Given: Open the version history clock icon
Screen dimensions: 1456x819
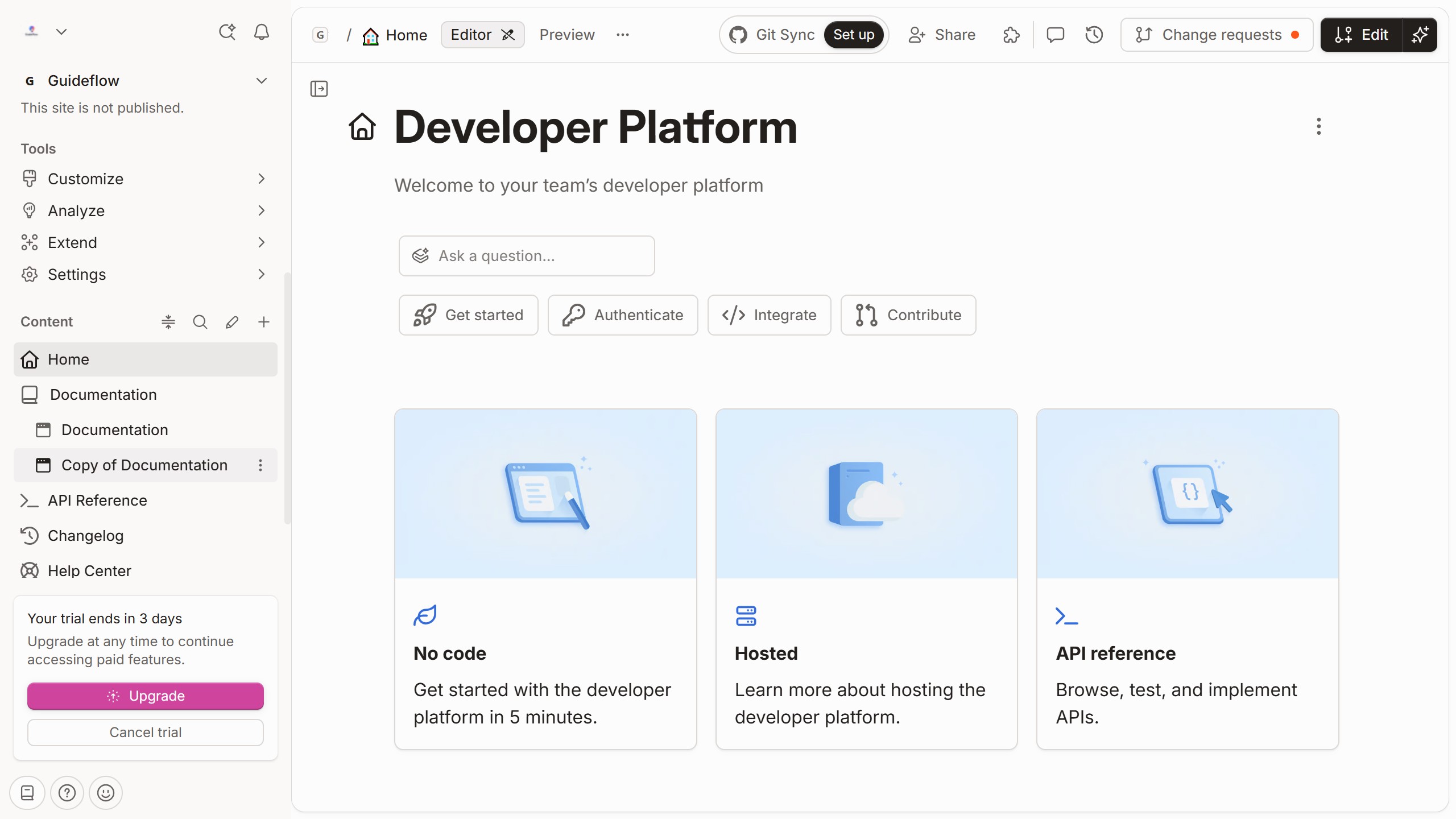Looking at the screenshot, I should [x=1094, y=35].
